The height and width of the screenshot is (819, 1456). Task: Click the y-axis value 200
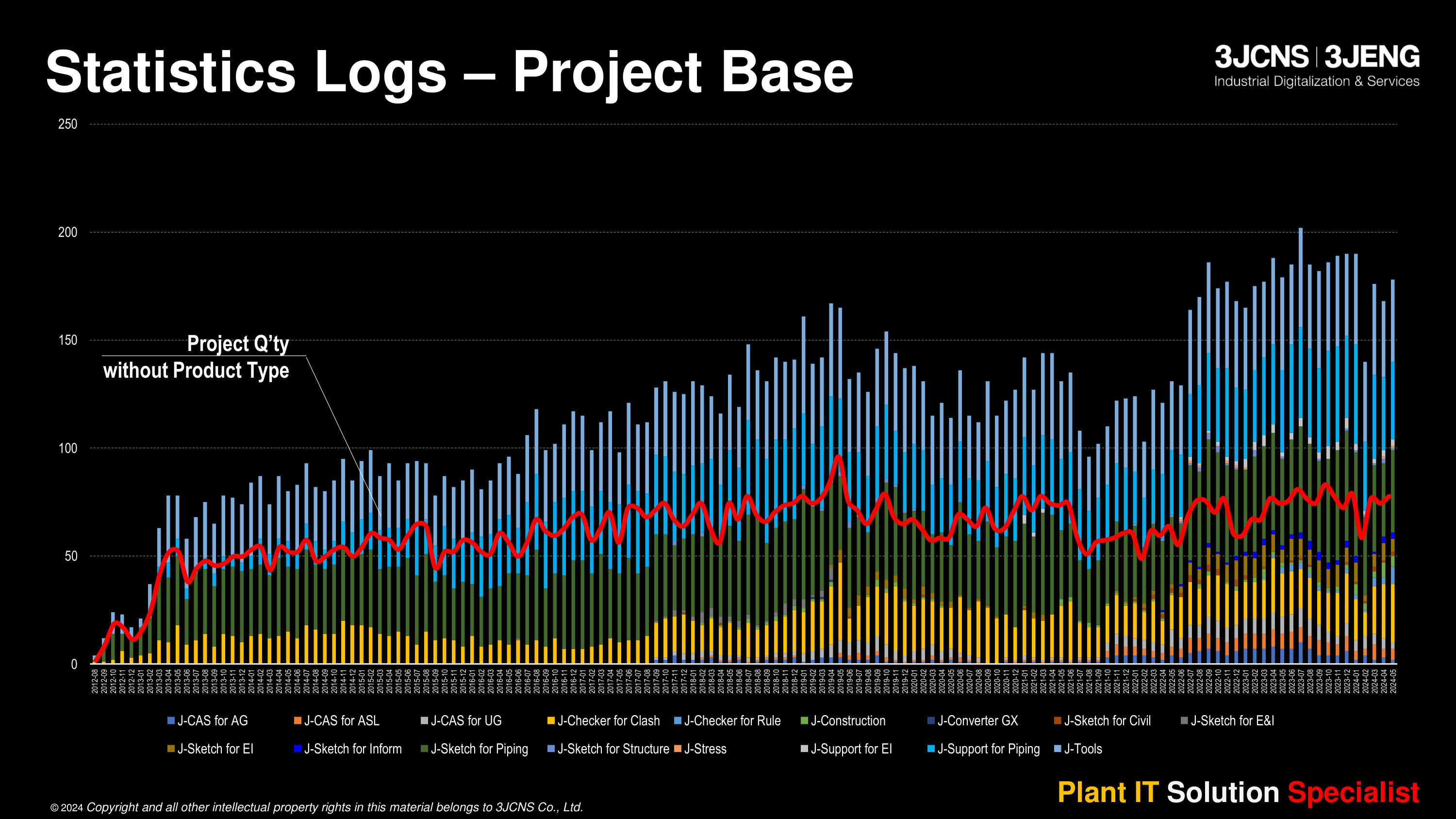tap(68, 233)
